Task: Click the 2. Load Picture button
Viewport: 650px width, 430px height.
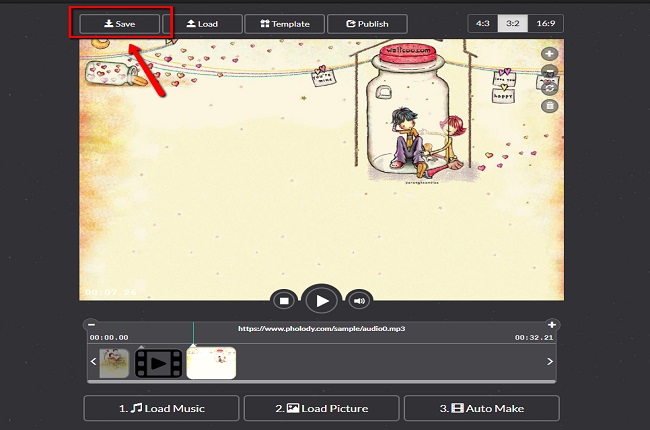Action: click(322, 408)
